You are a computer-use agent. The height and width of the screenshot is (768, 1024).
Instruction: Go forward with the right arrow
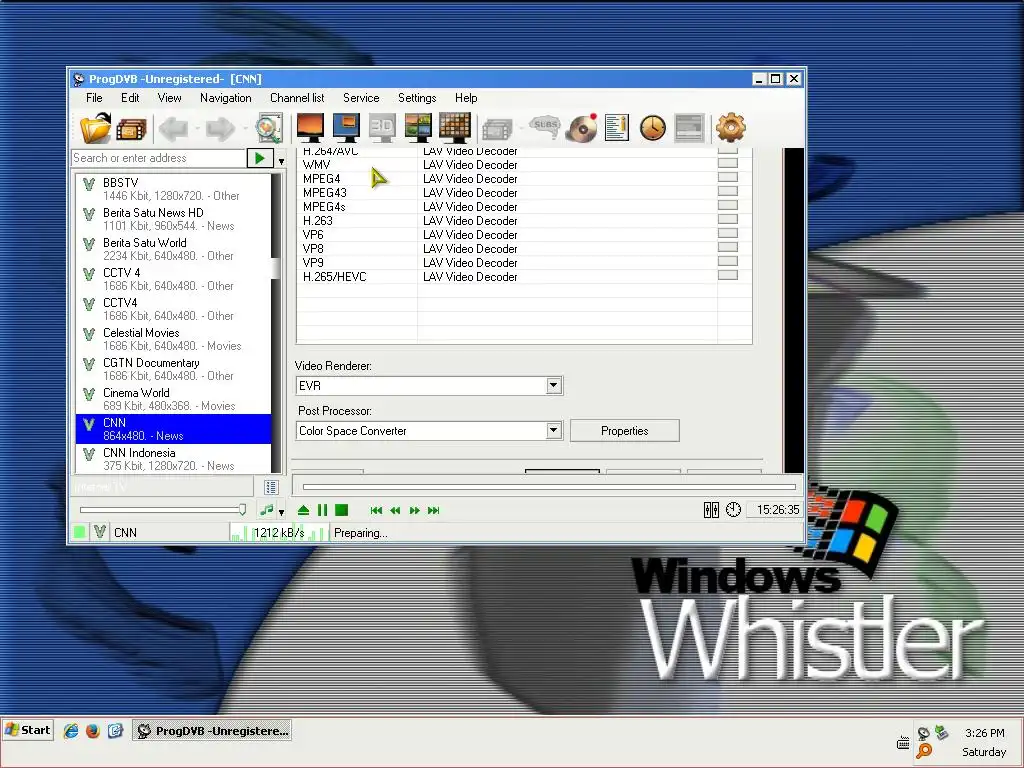[x=220, y=129]
